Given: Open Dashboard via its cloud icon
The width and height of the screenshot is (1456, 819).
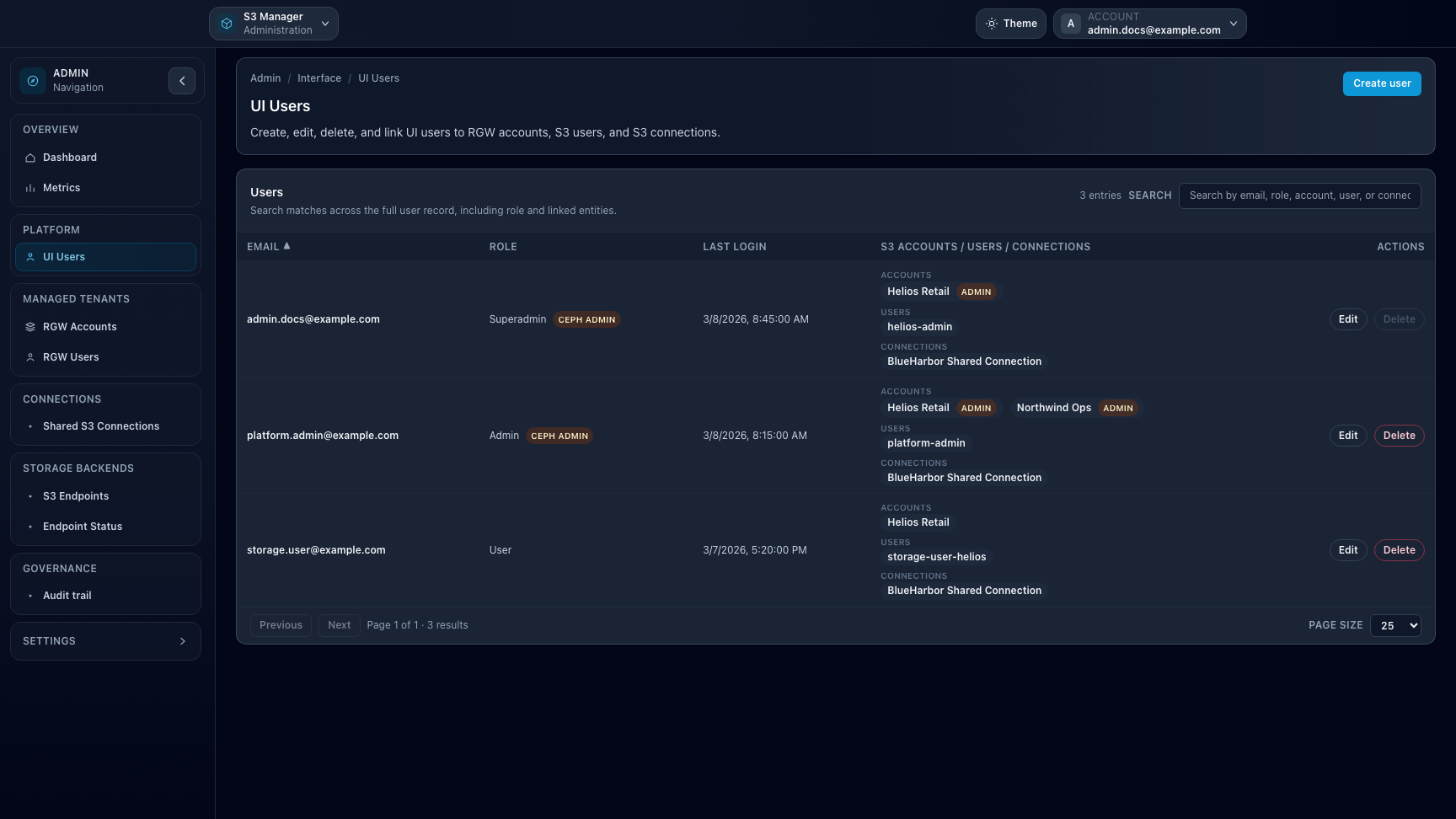Looking at the screenshot, I should 30,158.
